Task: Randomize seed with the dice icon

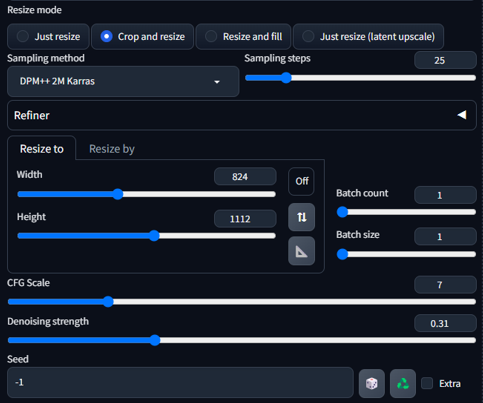Action: 372,383
